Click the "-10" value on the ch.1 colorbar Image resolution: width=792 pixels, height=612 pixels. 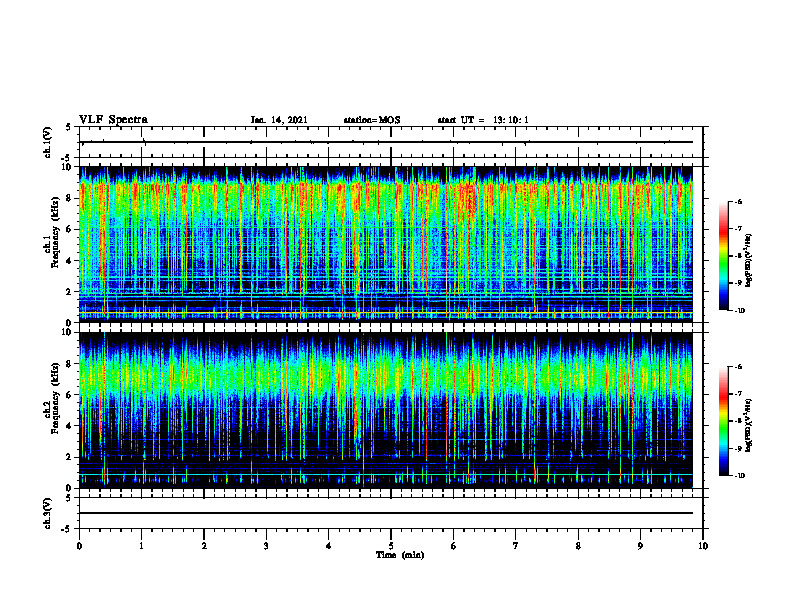(x=739, y=311)
